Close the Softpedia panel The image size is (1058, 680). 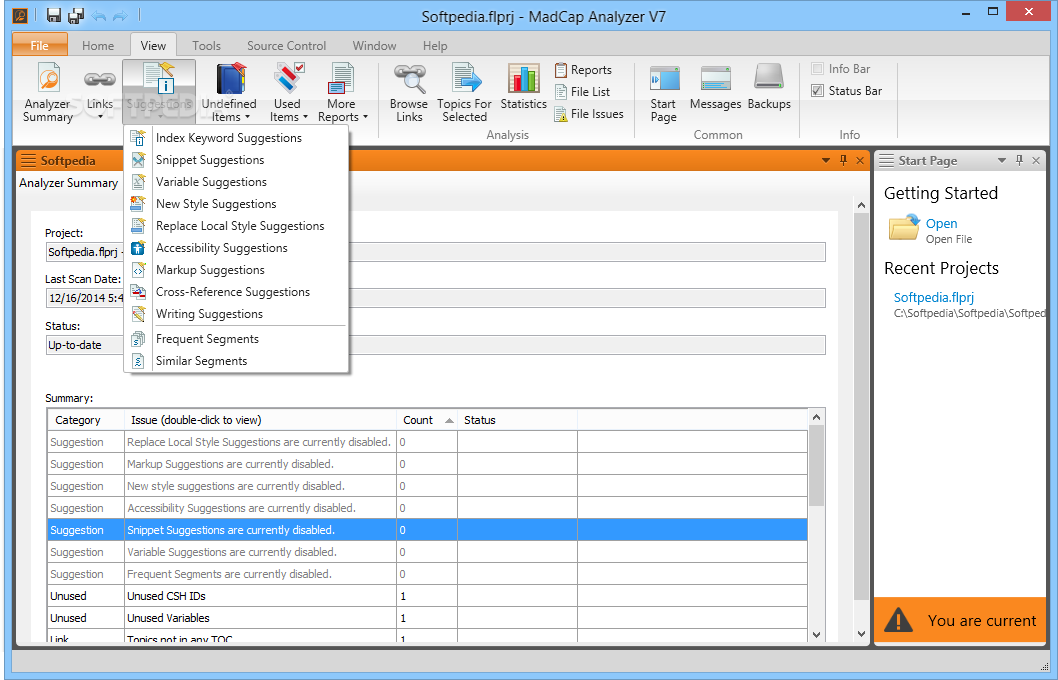coord(860,160)
